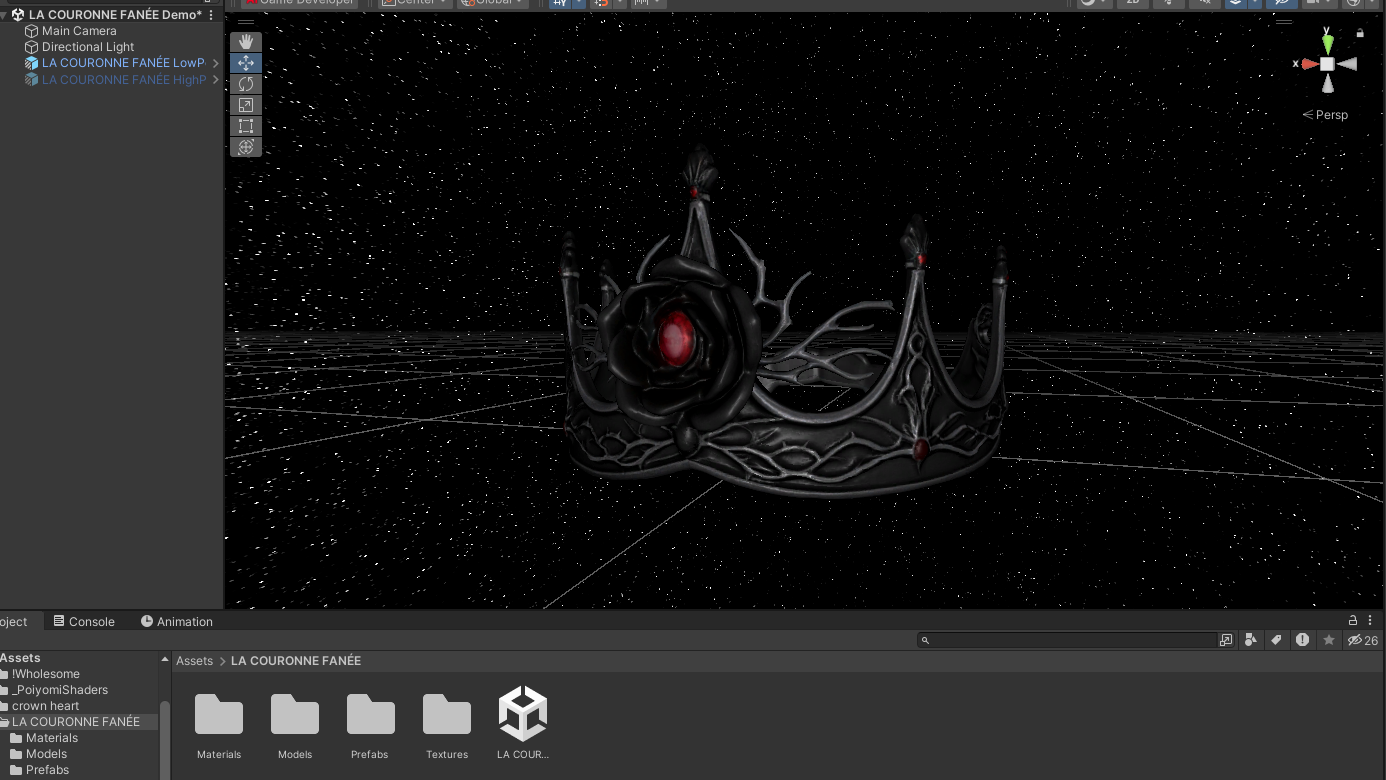The height and width of the screenshot is (780, 1386).
Task: Open Search by Import Log Type filter
Action: [x=1302, y=640]
